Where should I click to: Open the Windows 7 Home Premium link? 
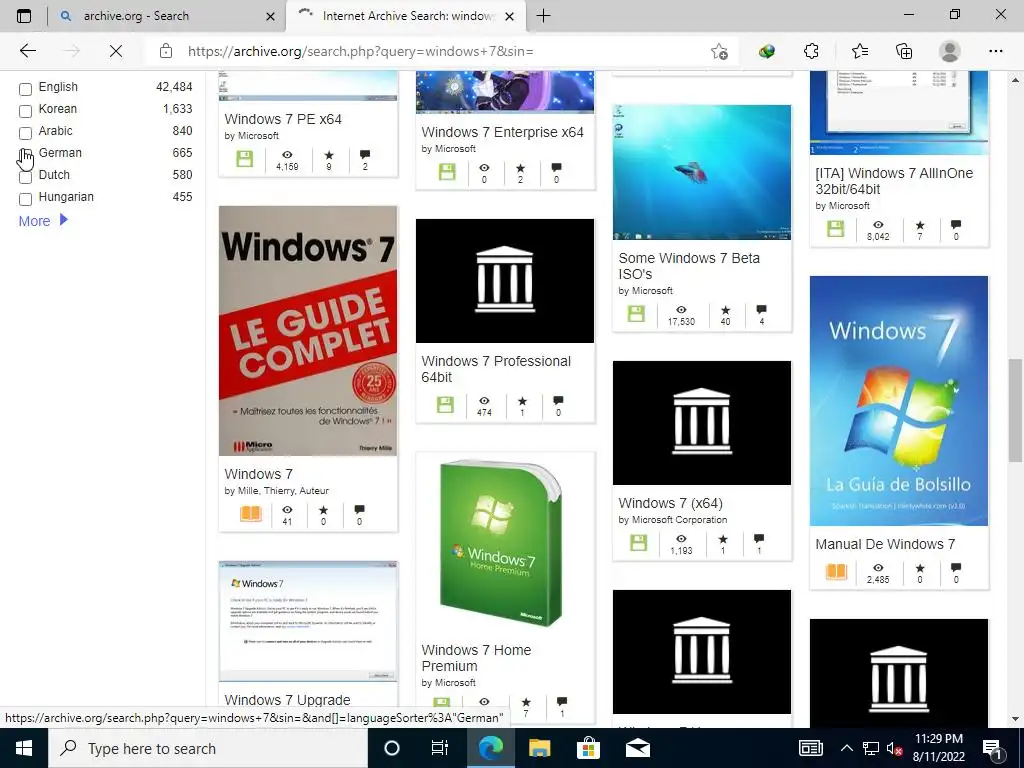476,658
